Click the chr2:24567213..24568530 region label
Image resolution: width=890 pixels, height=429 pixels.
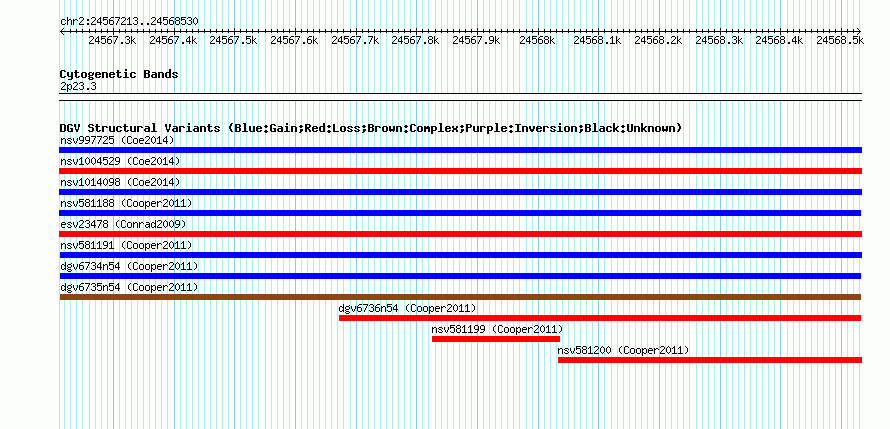pos(129,21)
